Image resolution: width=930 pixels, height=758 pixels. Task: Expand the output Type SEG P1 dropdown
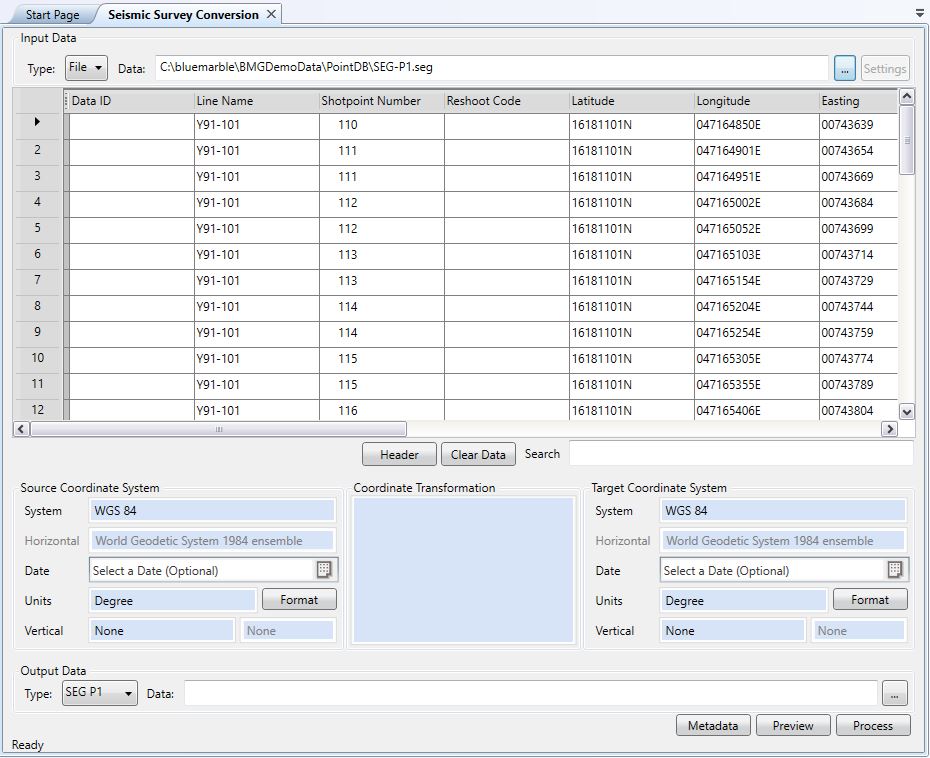point(100,693)
